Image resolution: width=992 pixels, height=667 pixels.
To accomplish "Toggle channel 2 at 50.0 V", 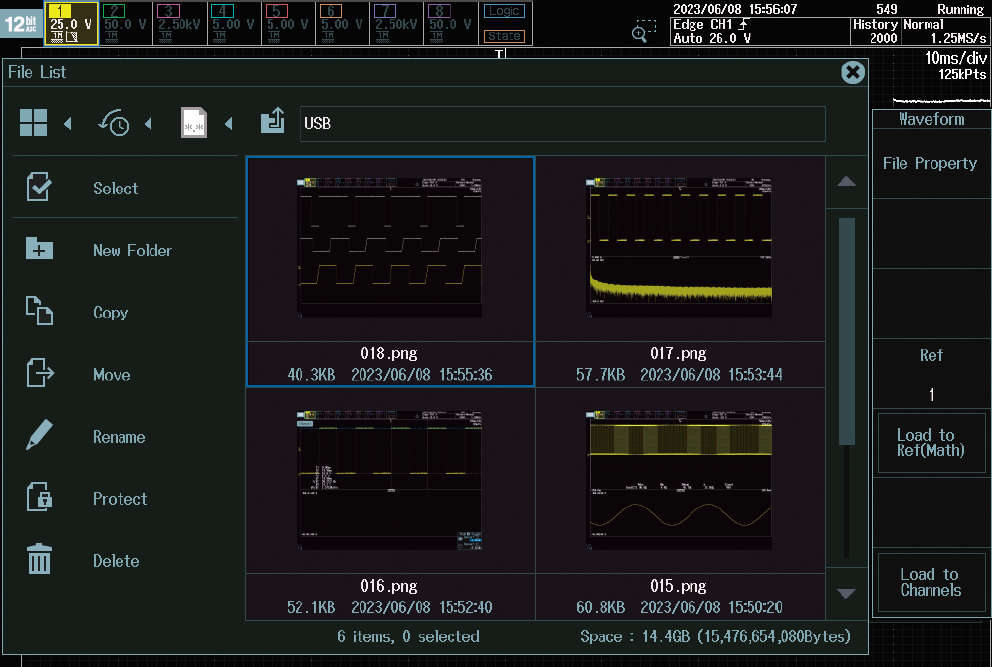I will pyautogui.click(x=125, y=23).
